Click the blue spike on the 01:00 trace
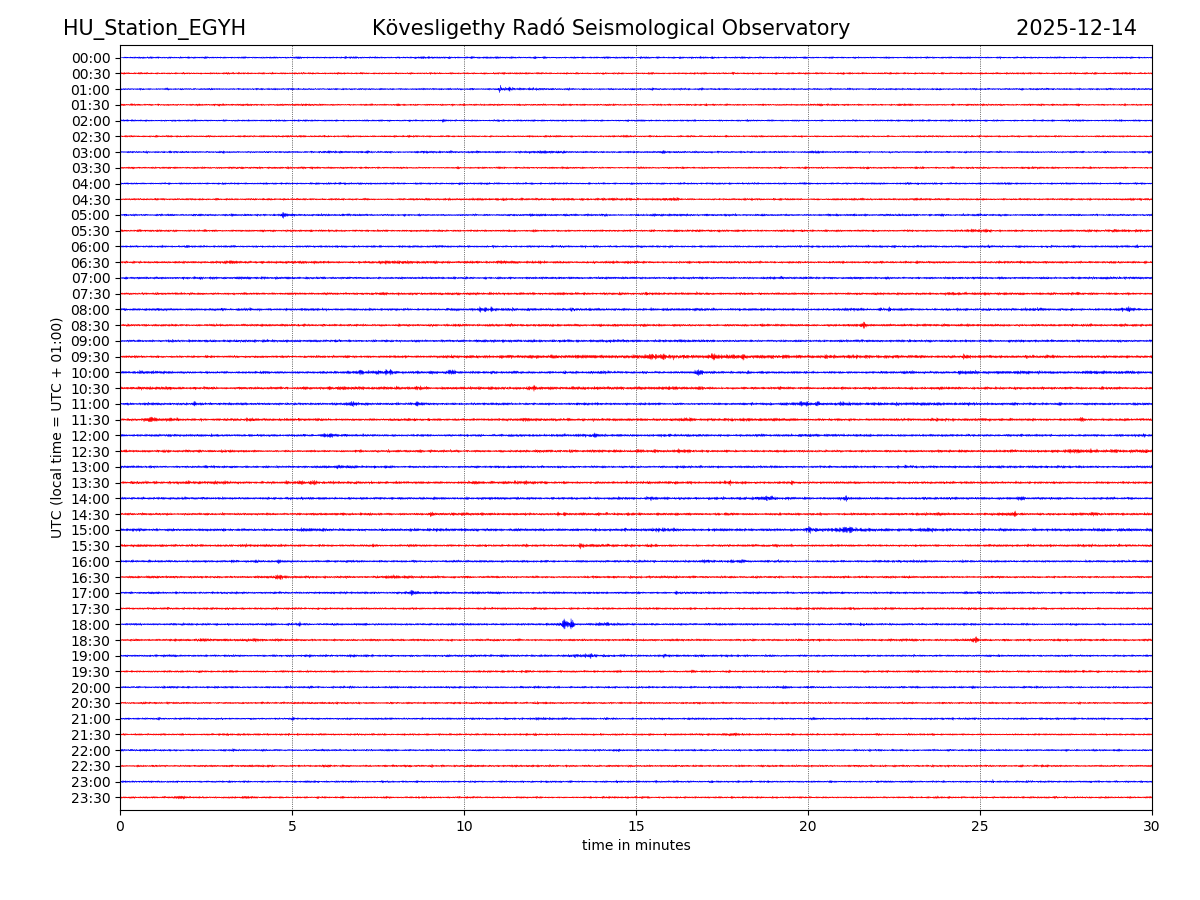 502,89
